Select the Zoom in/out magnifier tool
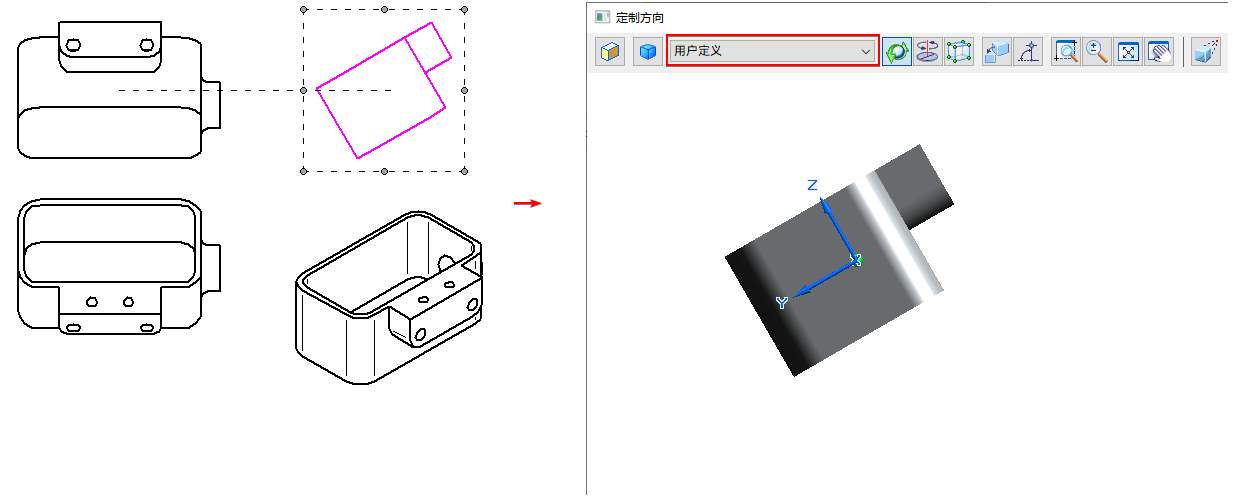Image resolution: width=1233 pixels, height=502 pixels. coord(1097,52)
